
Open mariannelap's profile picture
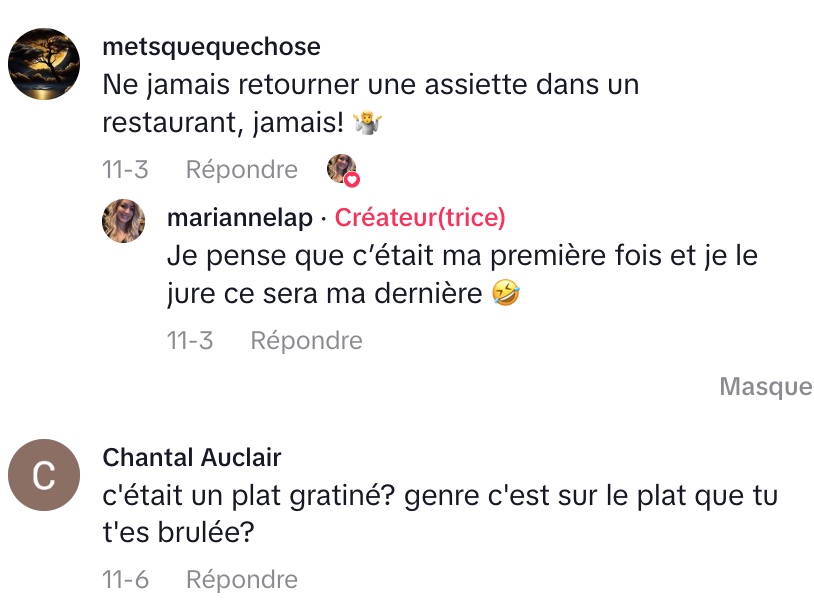click(124, 221)
